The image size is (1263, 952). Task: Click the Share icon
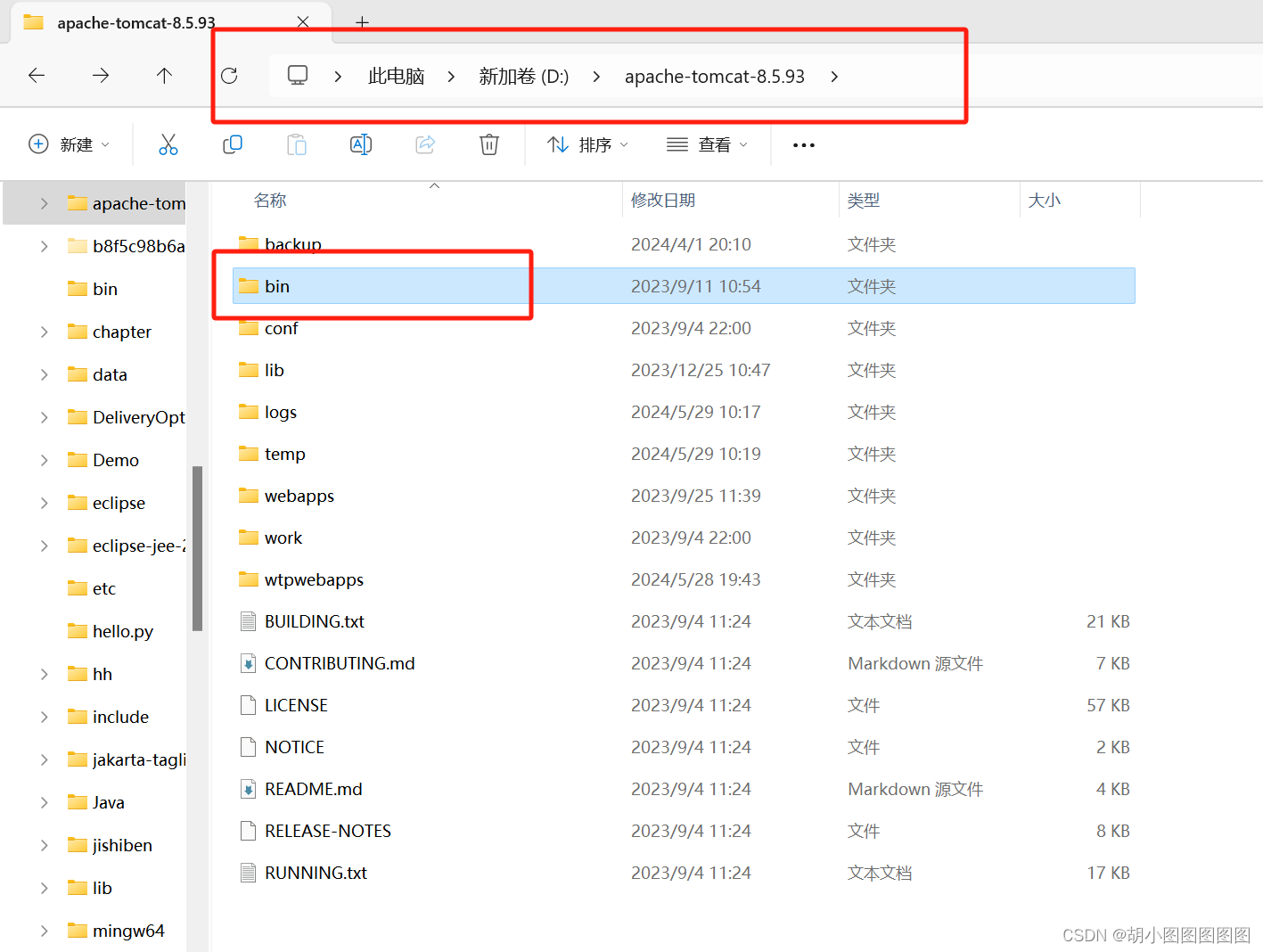(x=425, y=144)
